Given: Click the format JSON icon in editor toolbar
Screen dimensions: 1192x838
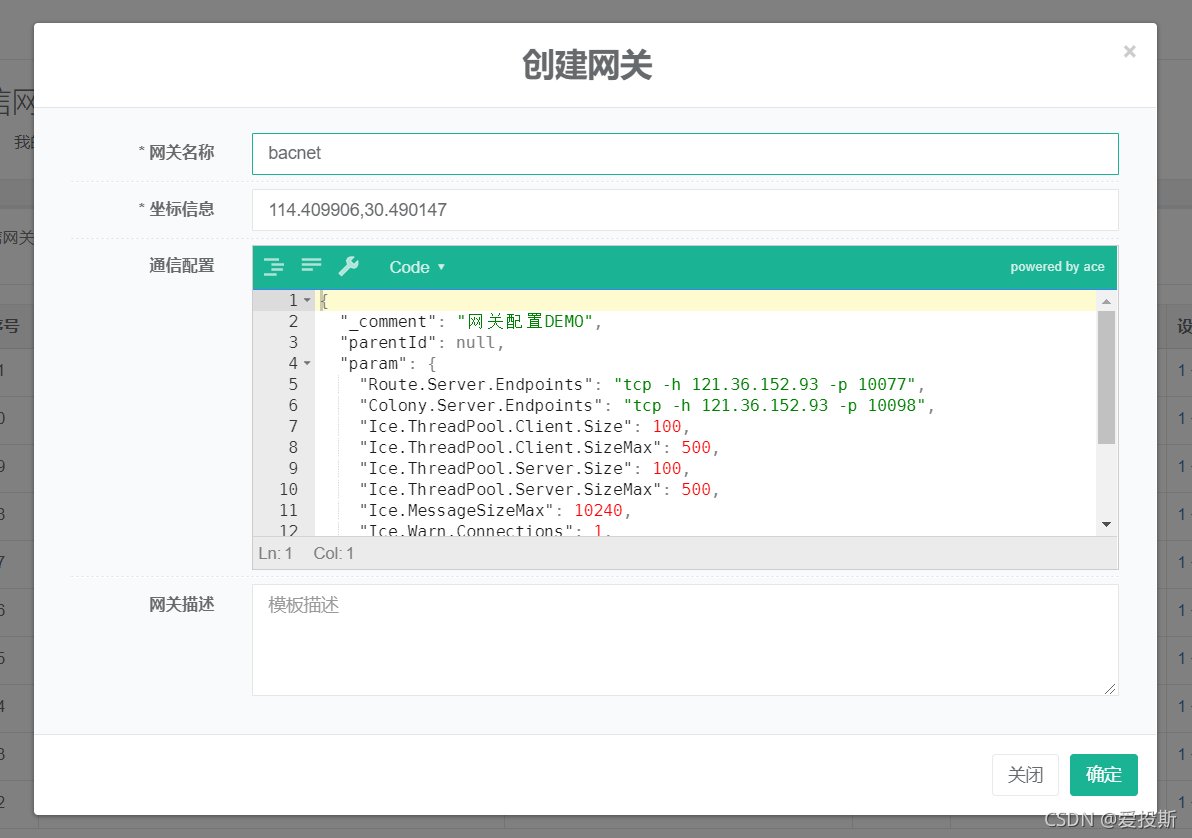Looking at the screenshot, I should coord(273,267).
